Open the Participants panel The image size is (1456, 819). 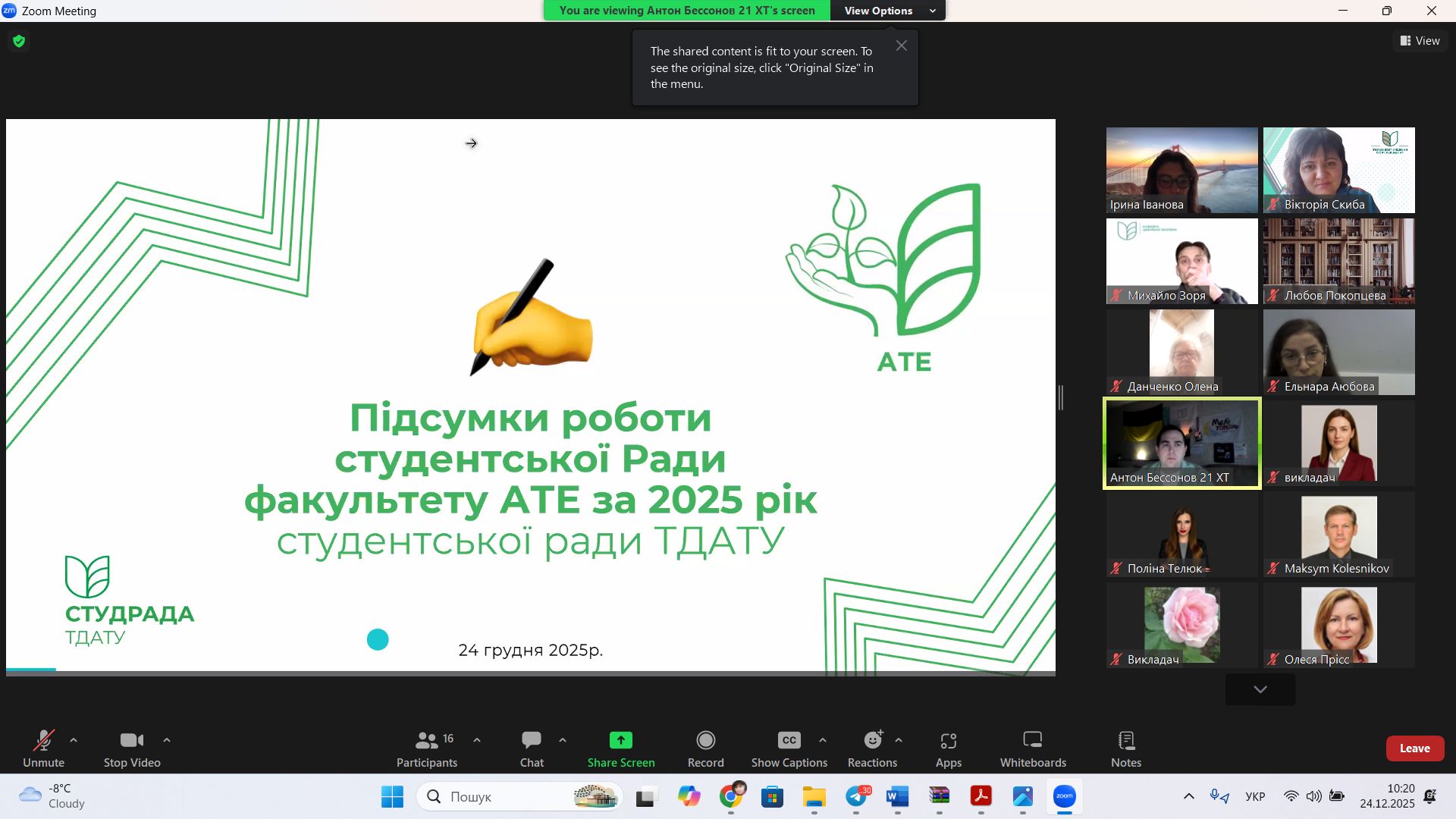pos(427,748)
